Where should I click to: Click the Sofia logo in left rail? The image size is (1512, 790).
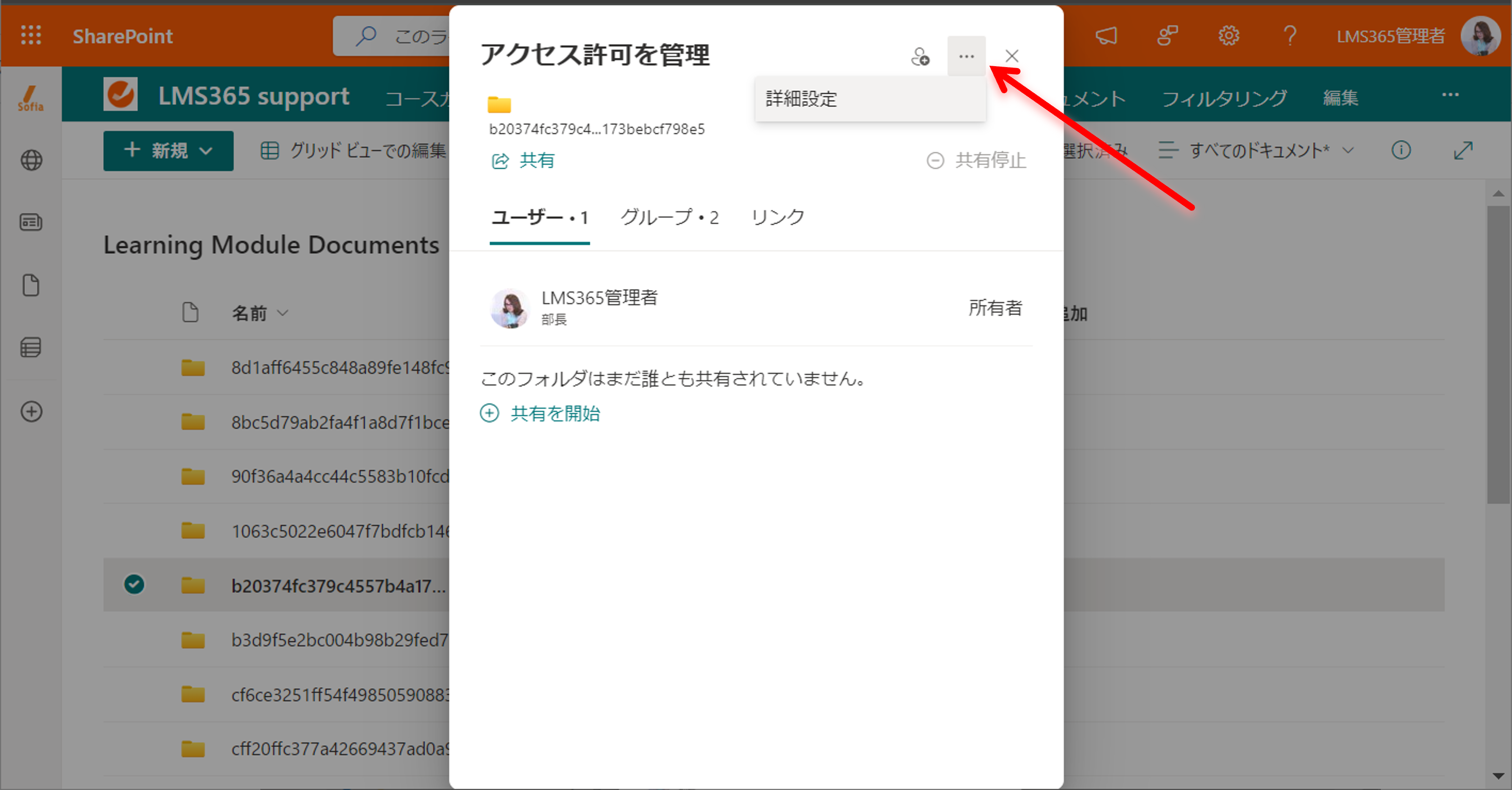click(x=30, y=98)
